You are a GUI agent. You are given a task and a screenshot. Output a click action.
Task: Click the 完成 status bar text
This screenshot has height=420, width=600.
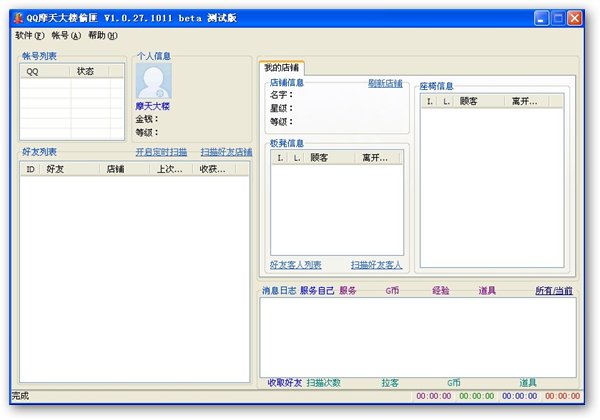pos(20,396)
